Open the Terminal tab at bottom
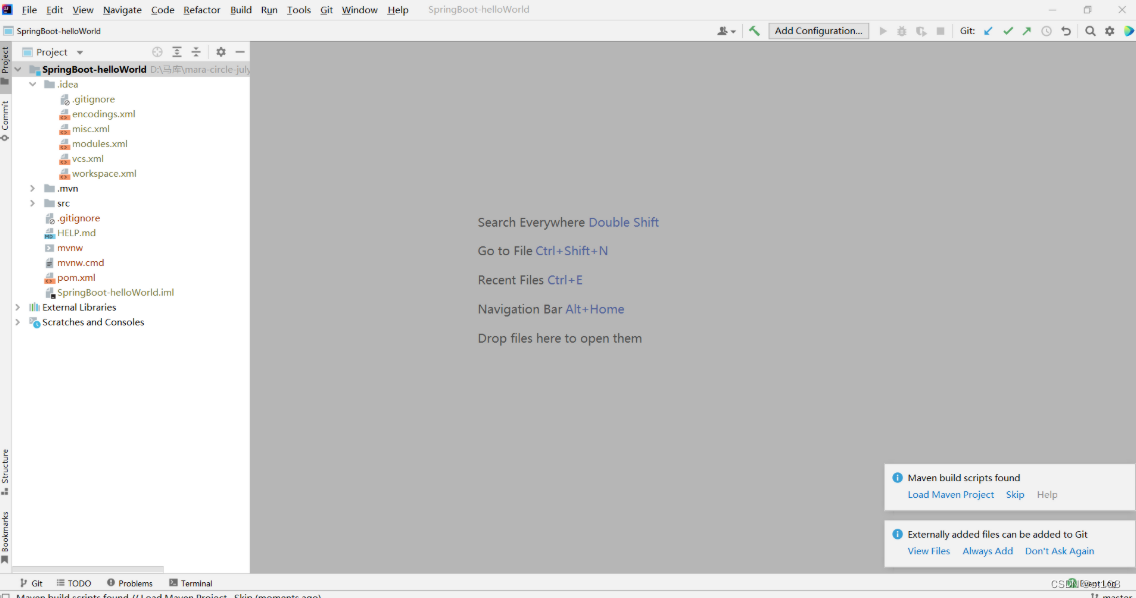This screenshot has width=1136, height=598. tap(191, 583)
